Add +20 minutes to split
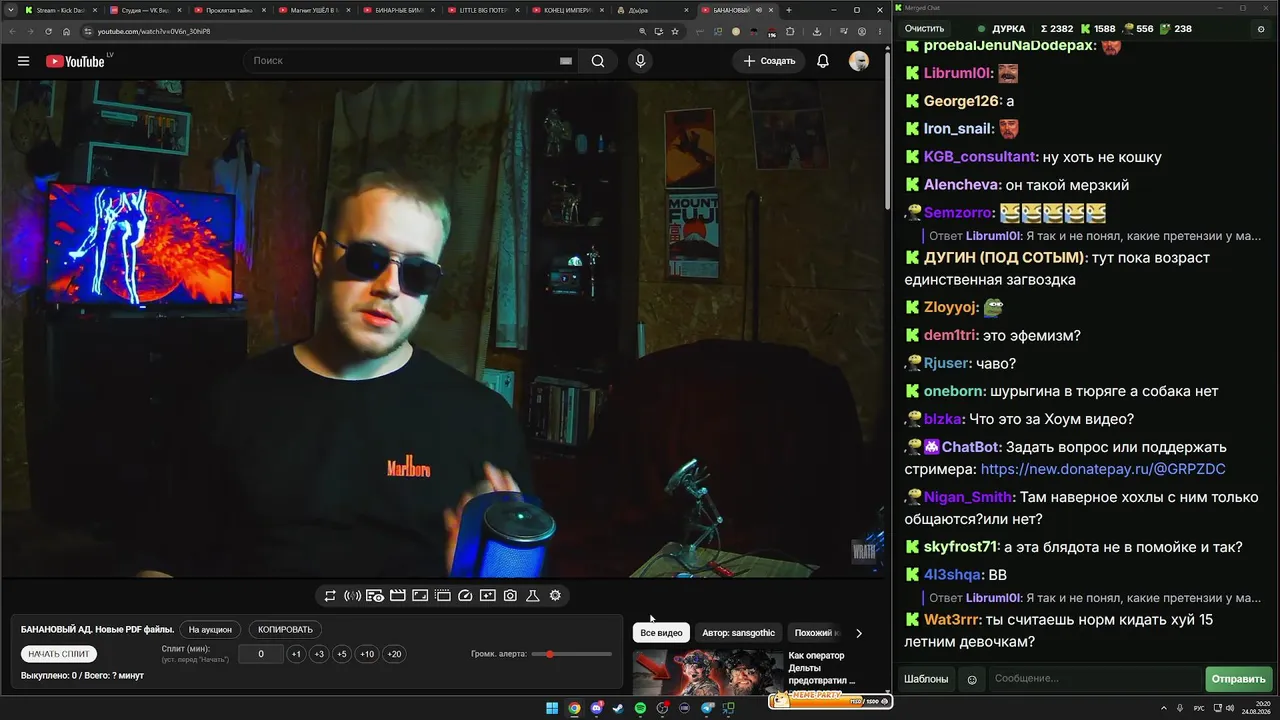Screen dimensions: 1280x720 tap(394, 654)
